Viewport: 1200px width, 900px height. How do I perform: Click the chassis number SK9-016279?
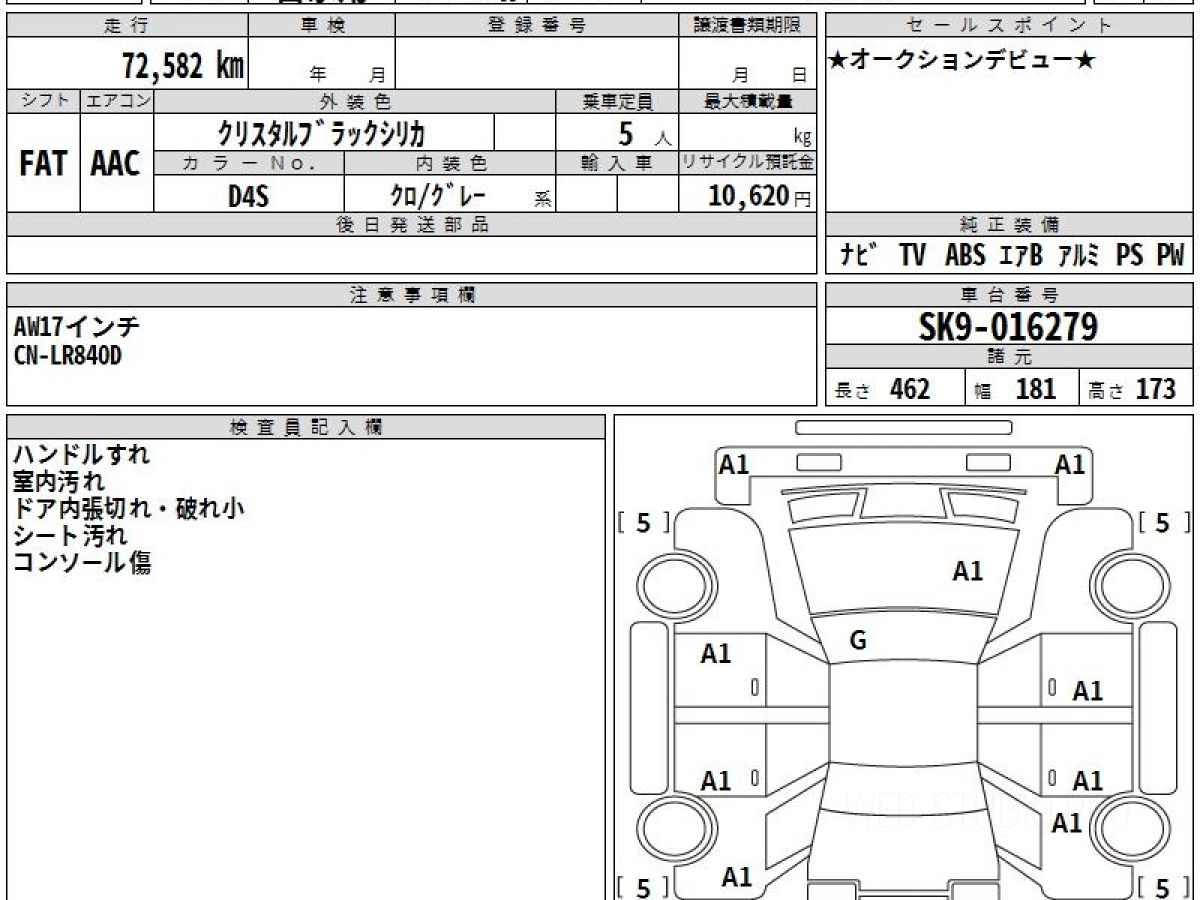click(x=1008, y=326)
